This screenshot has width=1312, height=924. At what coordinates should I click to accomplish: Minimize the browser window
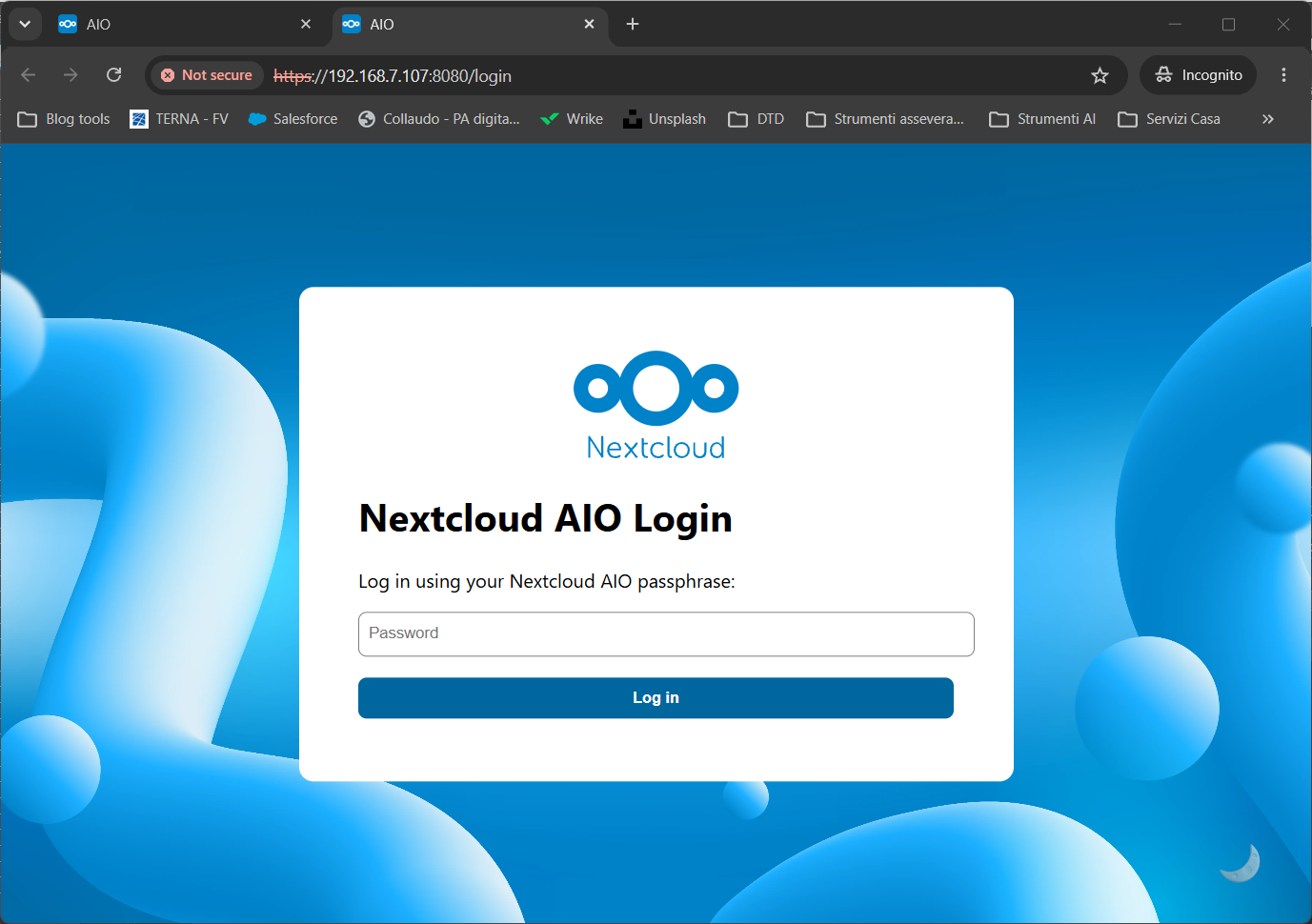[1175, 24]
